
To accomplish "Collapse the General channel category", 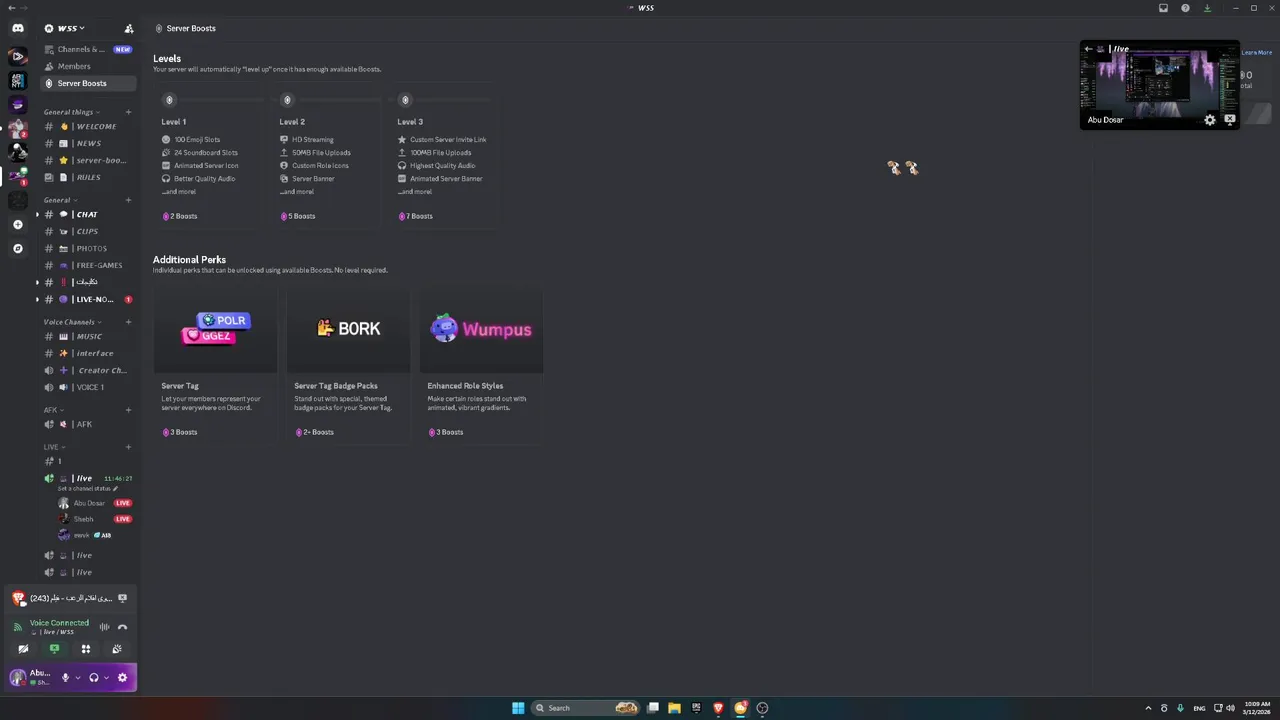I will (60, 200).
